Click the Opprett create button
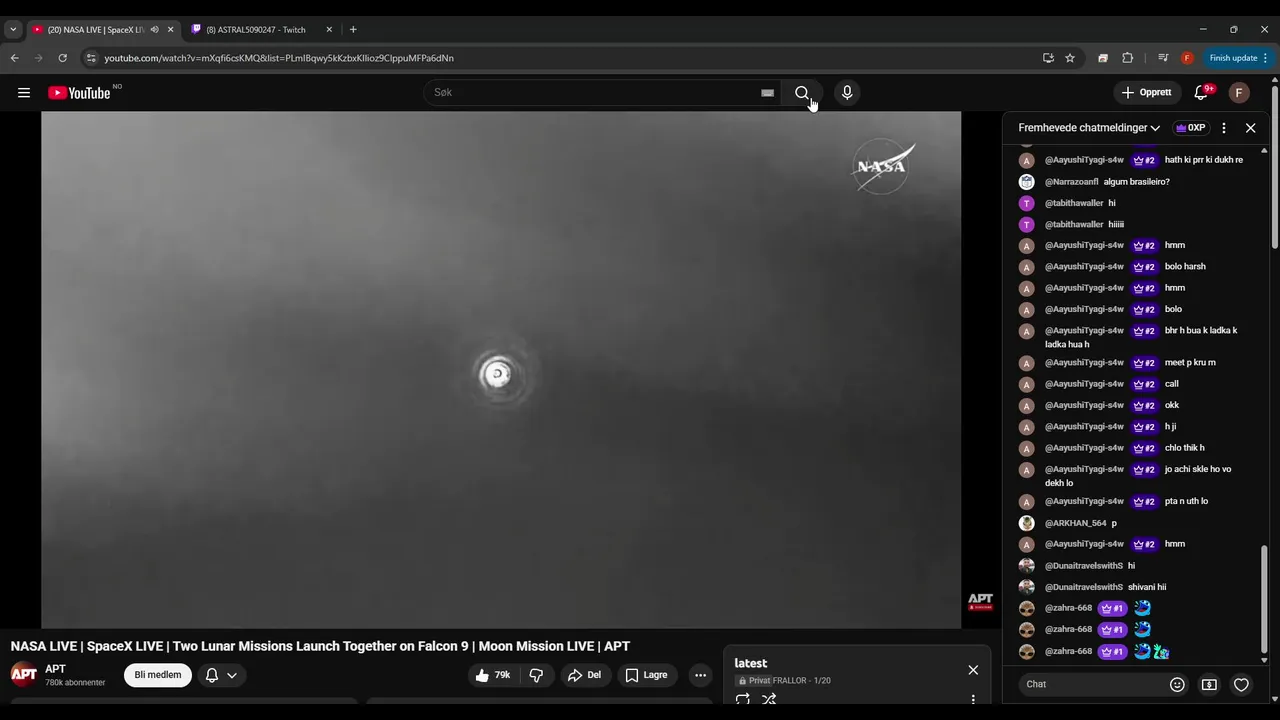1280x720 pixels. click(1146, 93)
